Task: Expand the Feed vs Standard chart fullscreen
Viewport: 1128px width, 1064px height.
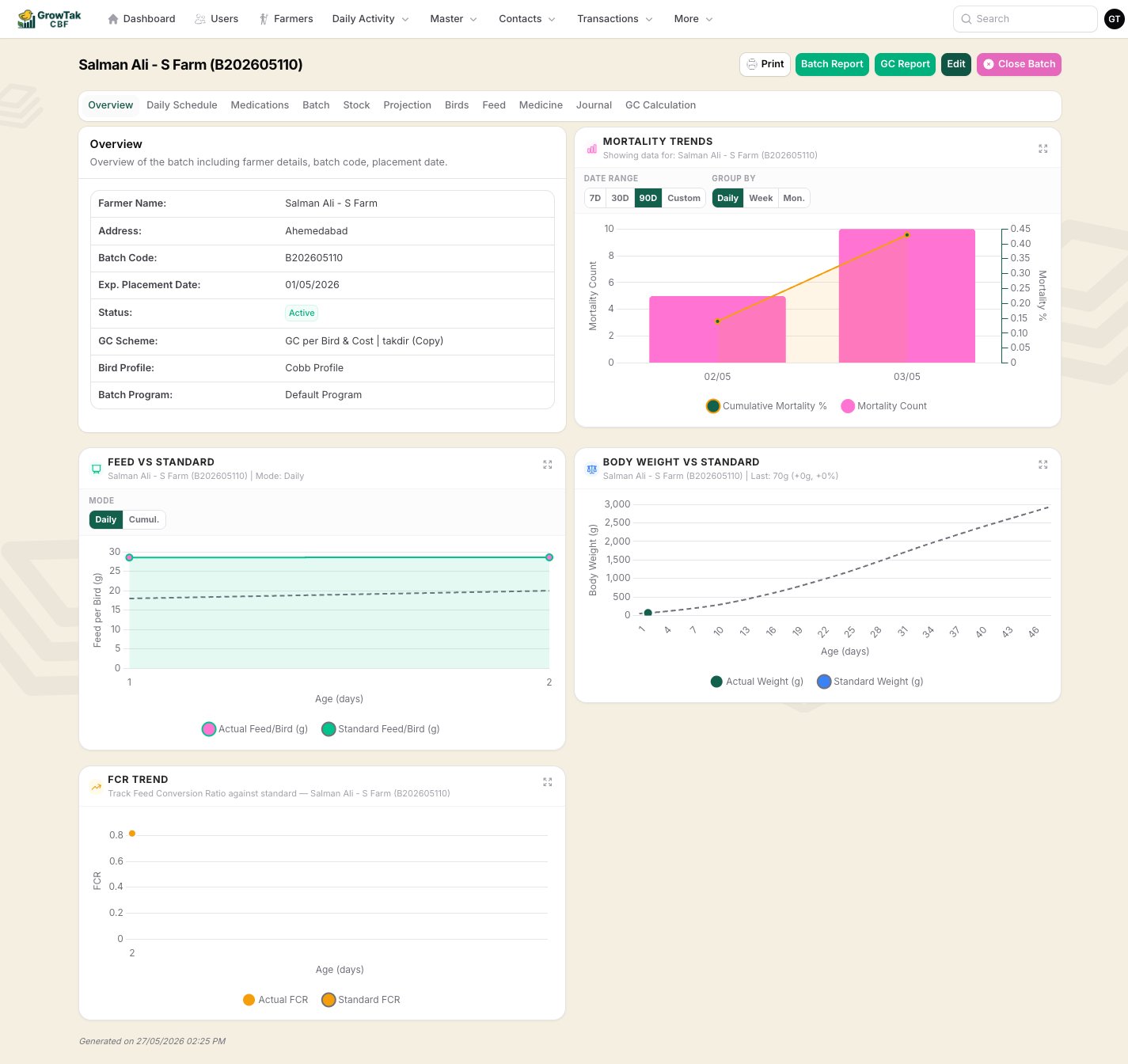Action: (x=548, y=465)
